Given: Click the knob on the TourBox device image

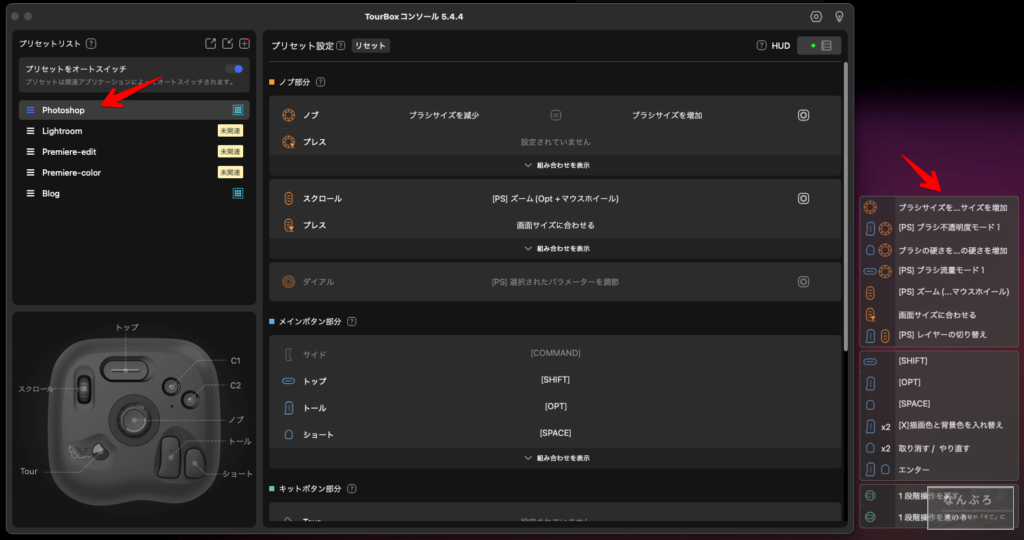Looking at the screenshot, I should tap(131, 414).
